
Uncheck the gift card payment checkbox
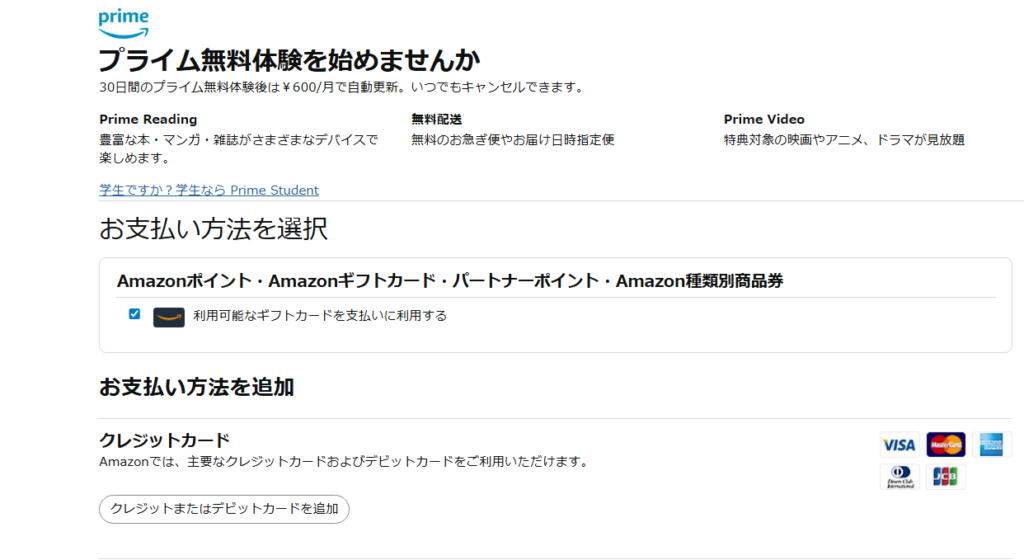135,314
